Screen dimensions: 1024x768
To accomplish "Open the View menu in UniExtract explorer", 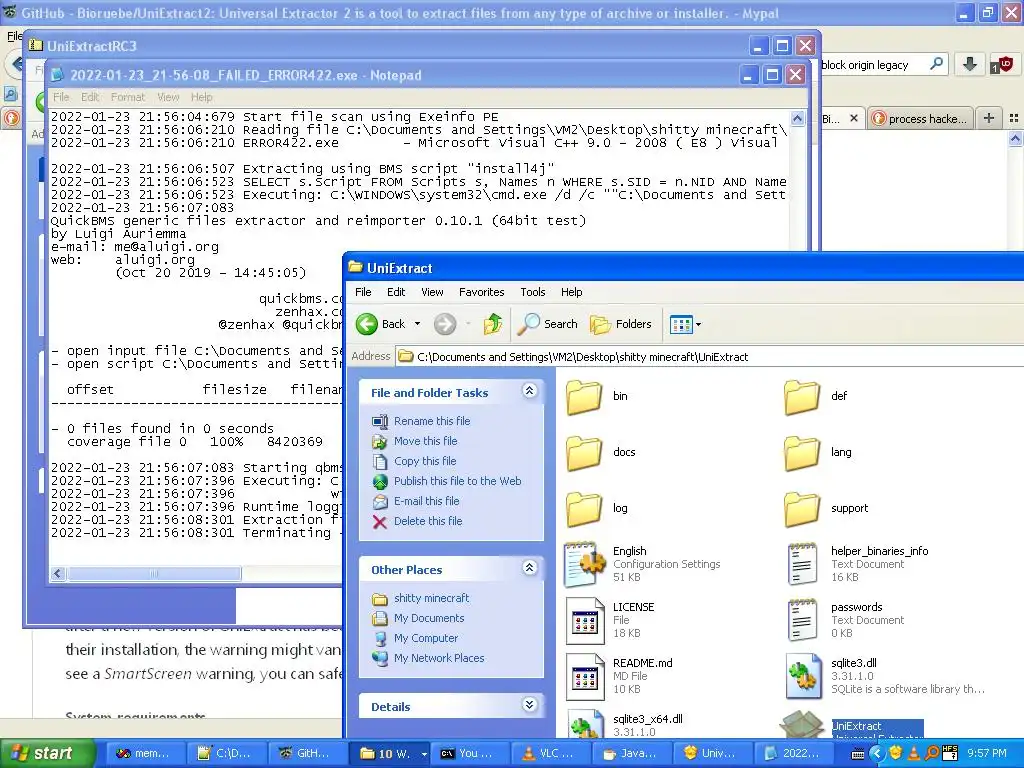I will (432, 292).
